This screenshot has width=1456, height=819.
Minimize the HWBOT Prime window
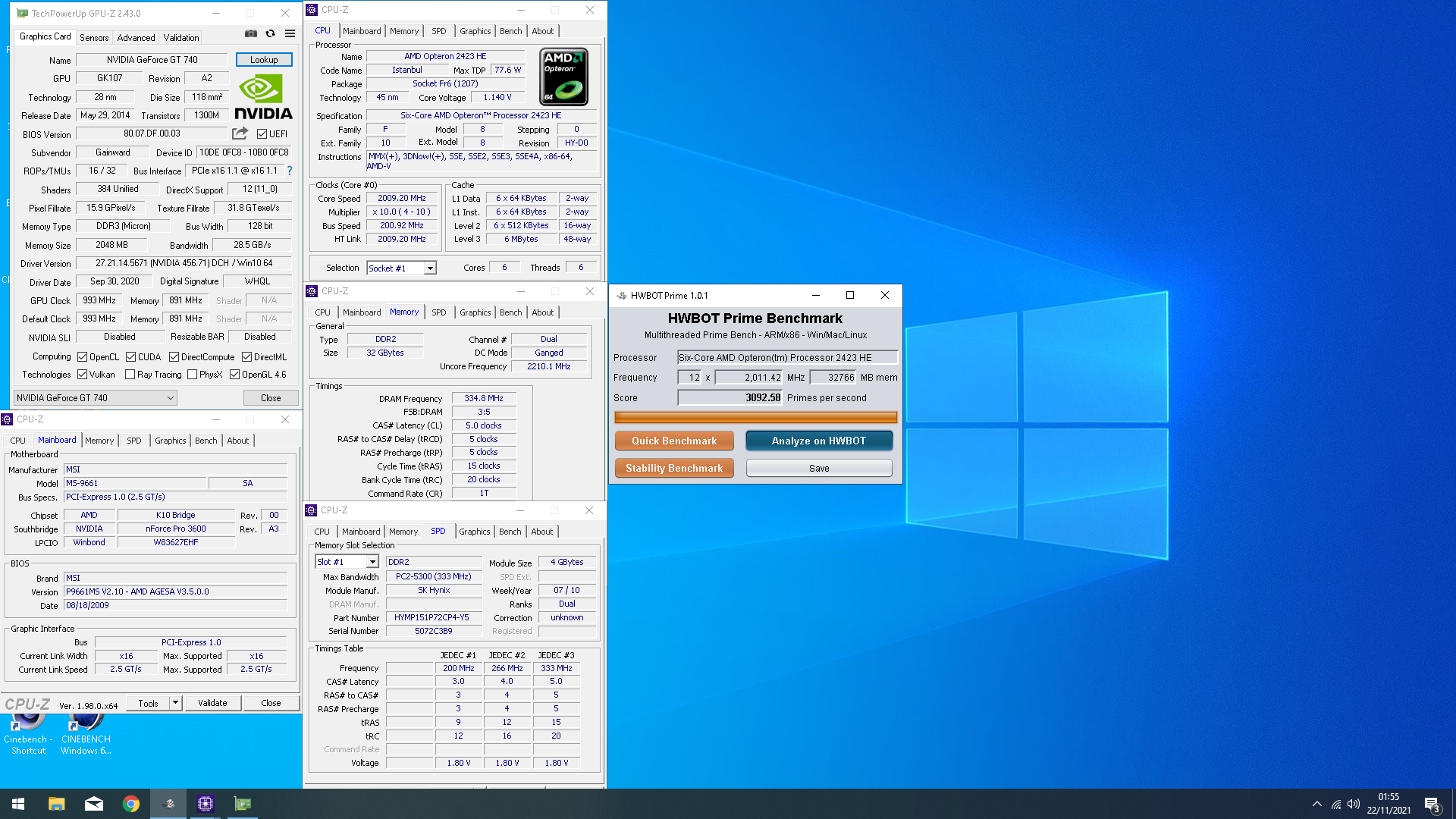816,295
